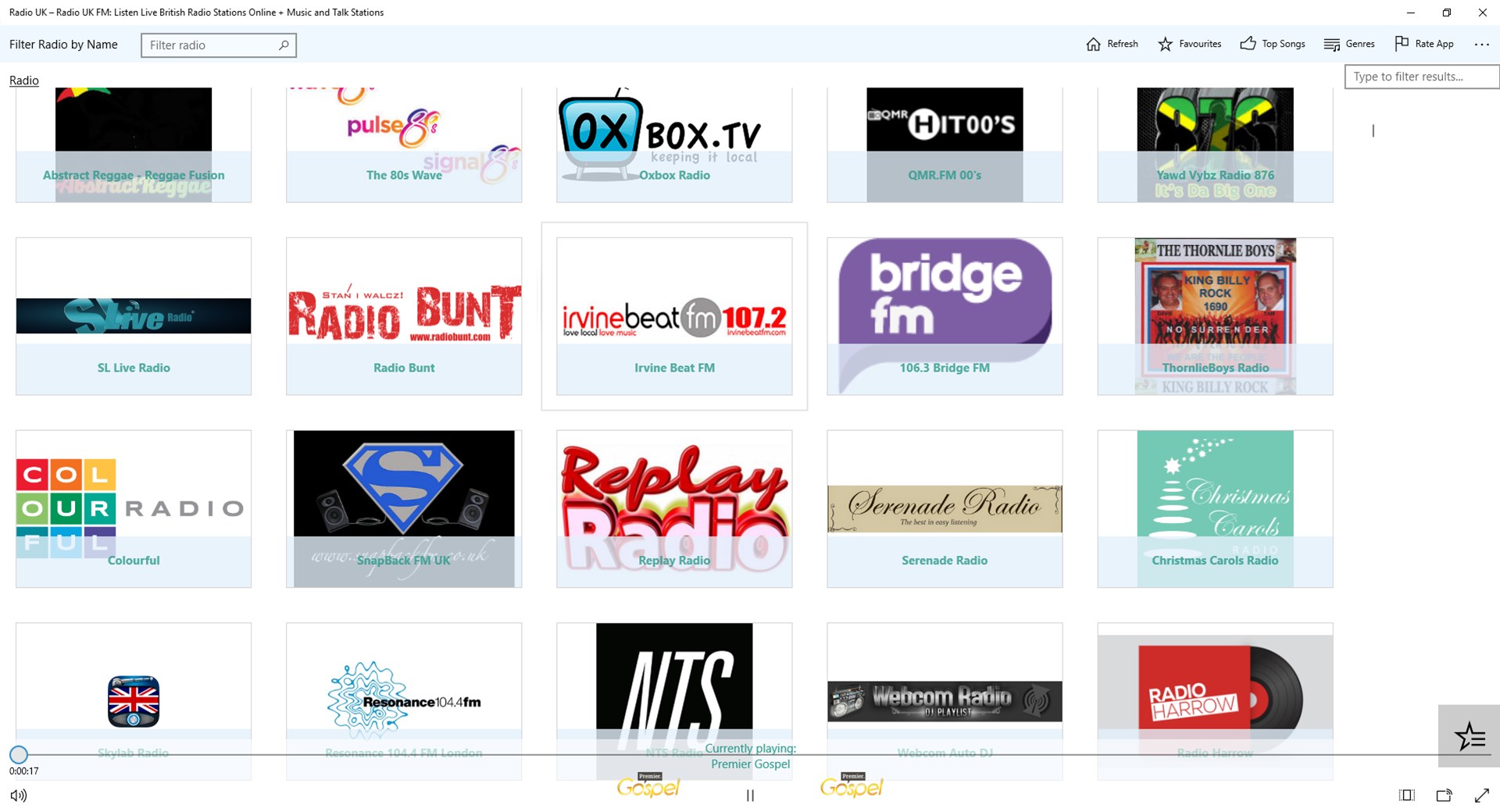The image size is (1500, 812).
Task: Enter full screen with the expand arrows icon
Action: [1481, 796]
